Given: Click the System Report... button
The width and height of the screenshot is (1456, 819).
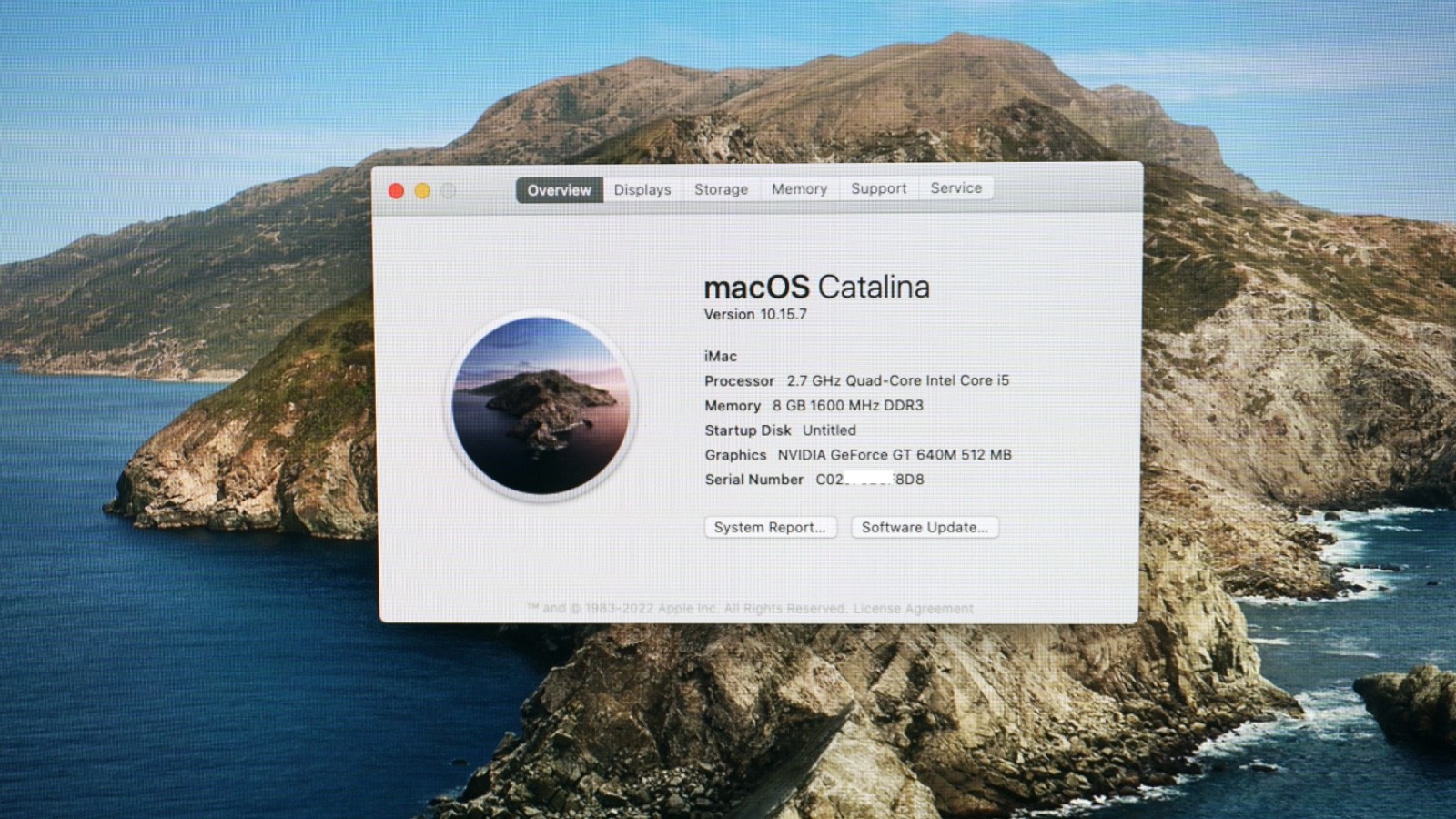Looking at the screenshot, I should click(770, 528).
